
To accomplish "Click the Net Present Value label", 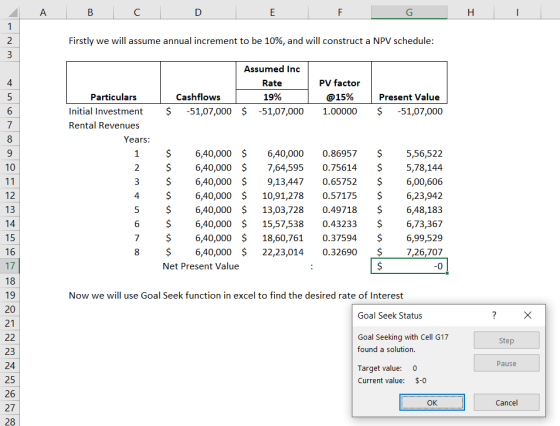I will point(201,266).
